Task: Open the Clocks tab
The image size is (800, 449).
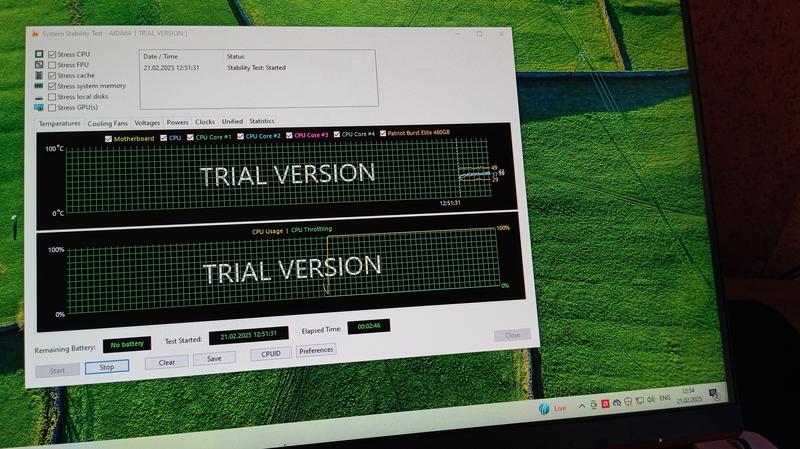Action: point(205,121)
